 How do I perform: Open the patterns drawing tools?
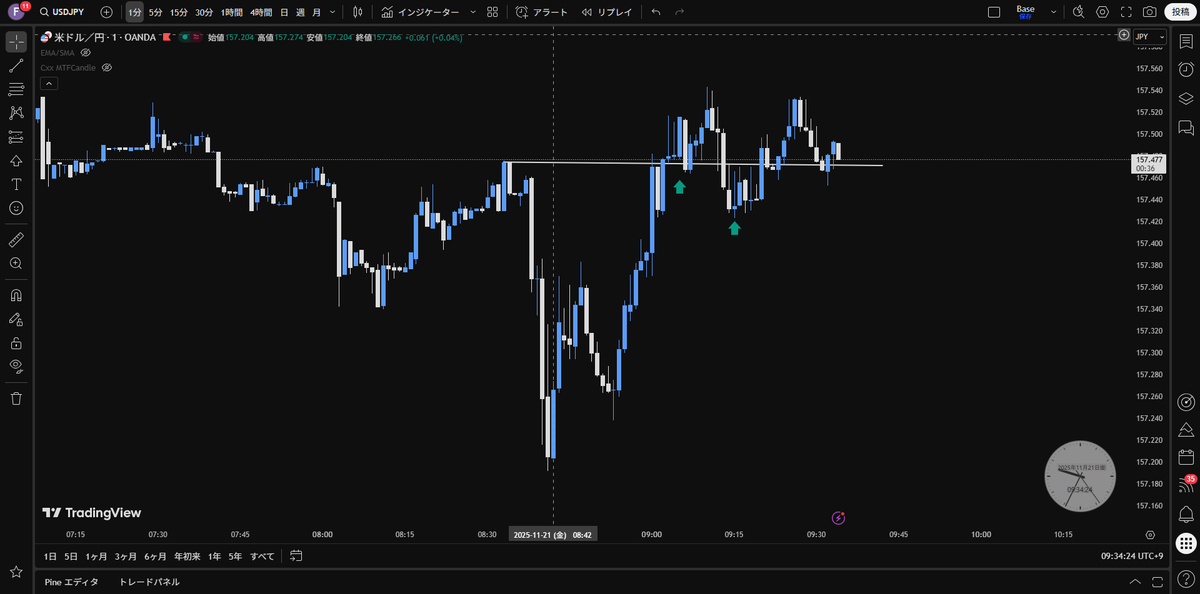16,113
